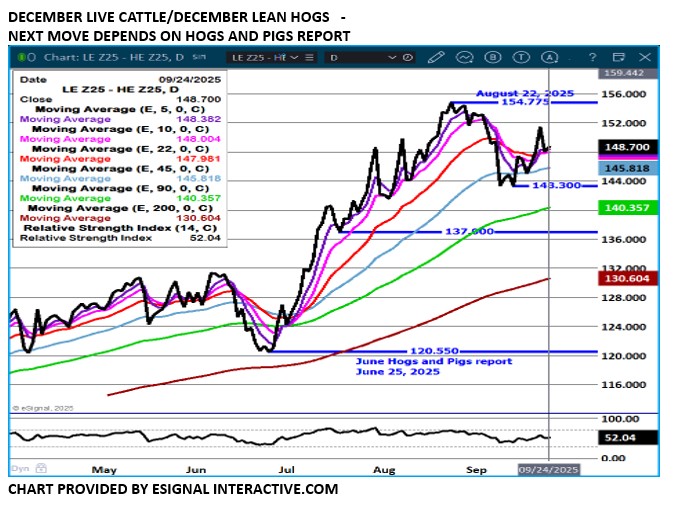Screen dimensions: 686x511
Task: Click the circled T toolbar icon
Action: pyautogui.click(x=521, y=57)
